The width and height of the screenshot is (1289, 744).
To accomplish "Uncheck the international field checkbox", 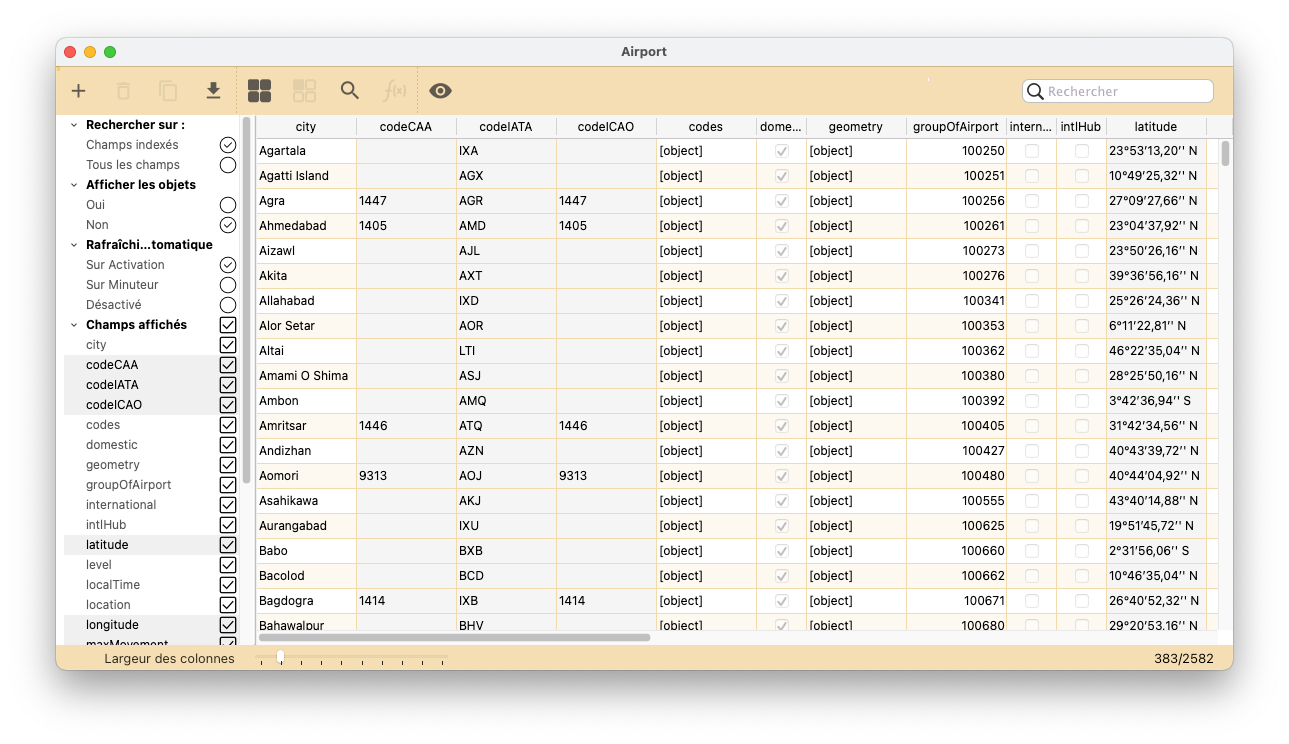I will tap(228, 505).
